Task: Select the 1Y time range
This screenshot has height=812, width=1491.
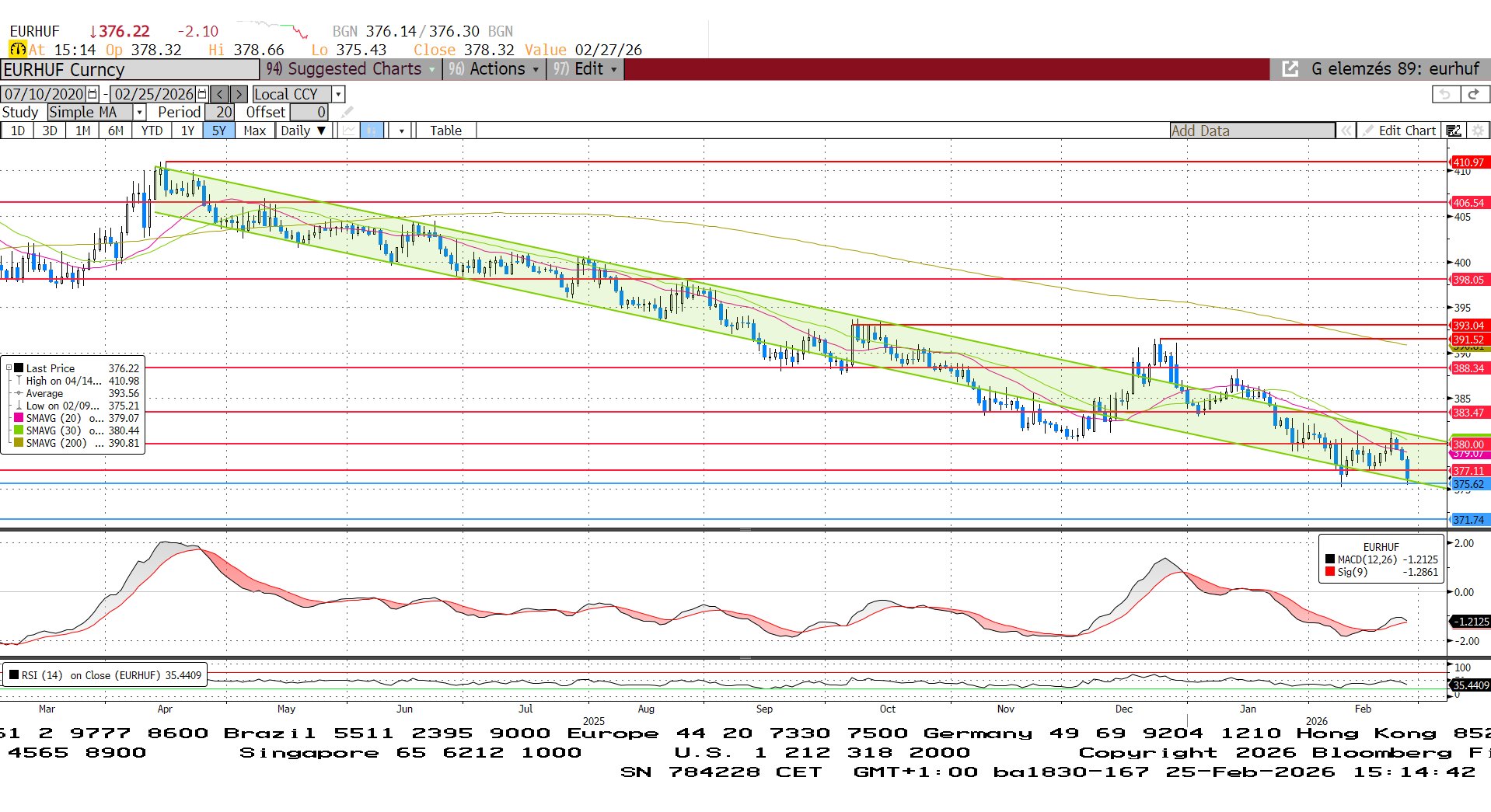Action: (x=187, y=131)
